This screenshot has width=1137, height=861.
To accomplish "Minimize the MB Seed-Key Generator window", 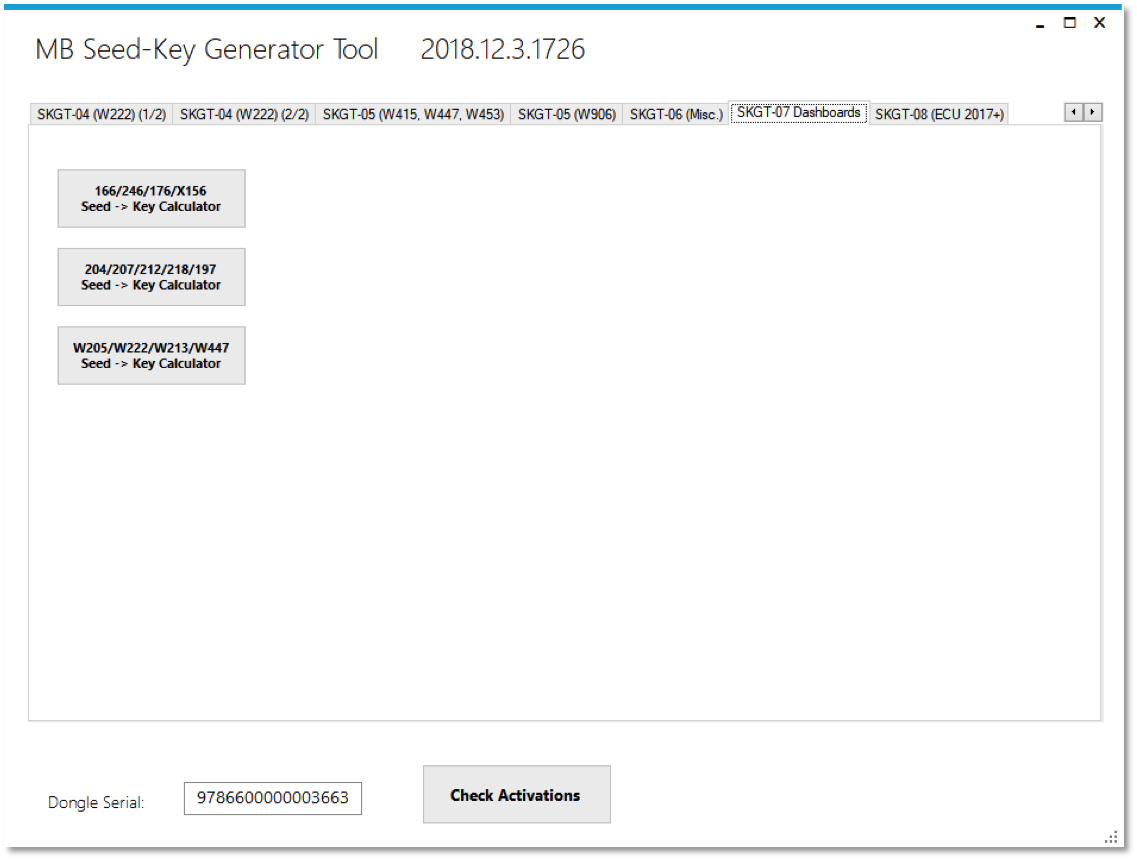I will (1040, 24).
